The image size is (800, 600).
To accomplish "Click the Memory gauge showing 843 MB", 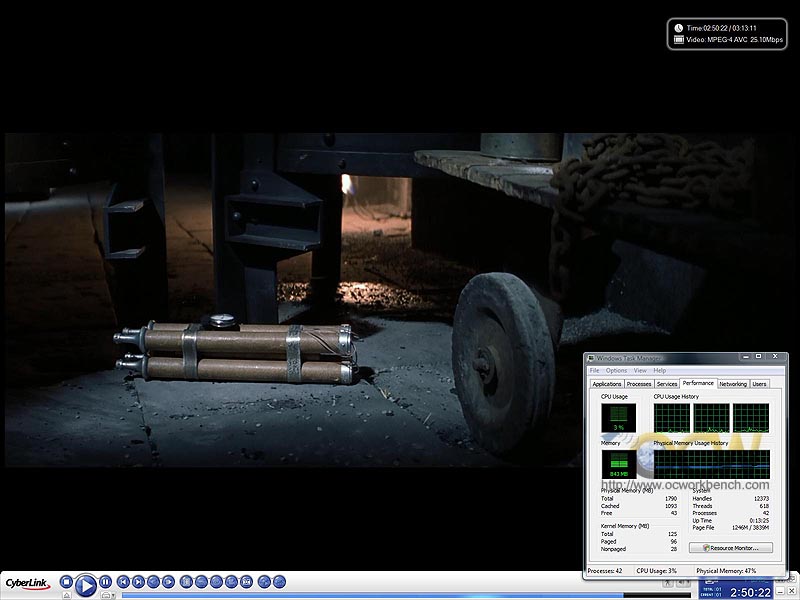I will coord(618,464).
